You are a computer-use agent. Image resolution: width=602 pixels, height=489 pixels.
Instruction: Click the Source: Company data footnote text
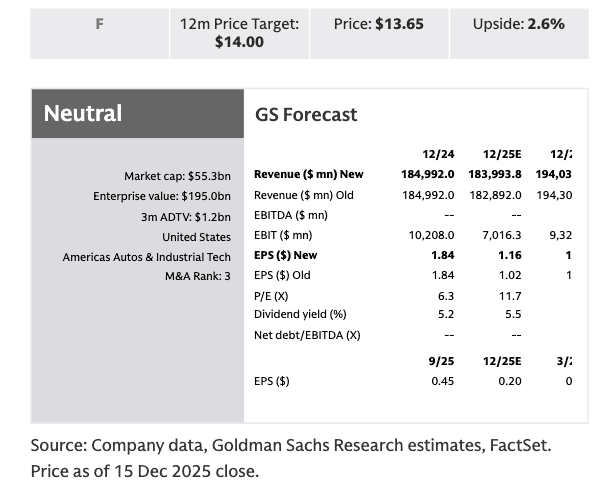(290, 446)
